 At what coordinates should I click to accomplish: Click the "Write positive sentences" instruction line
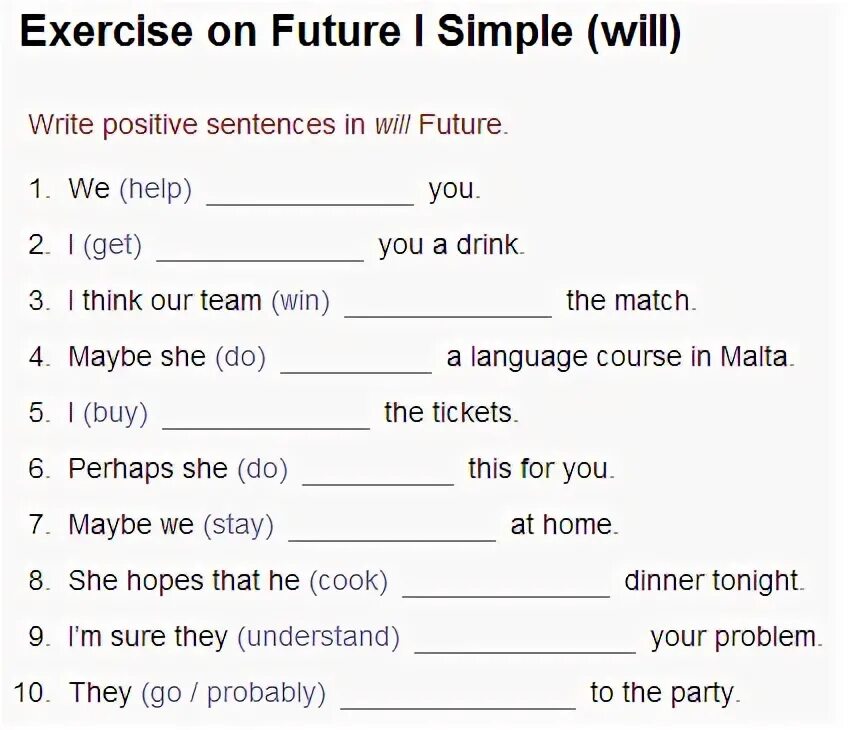(x=268, y=126)
